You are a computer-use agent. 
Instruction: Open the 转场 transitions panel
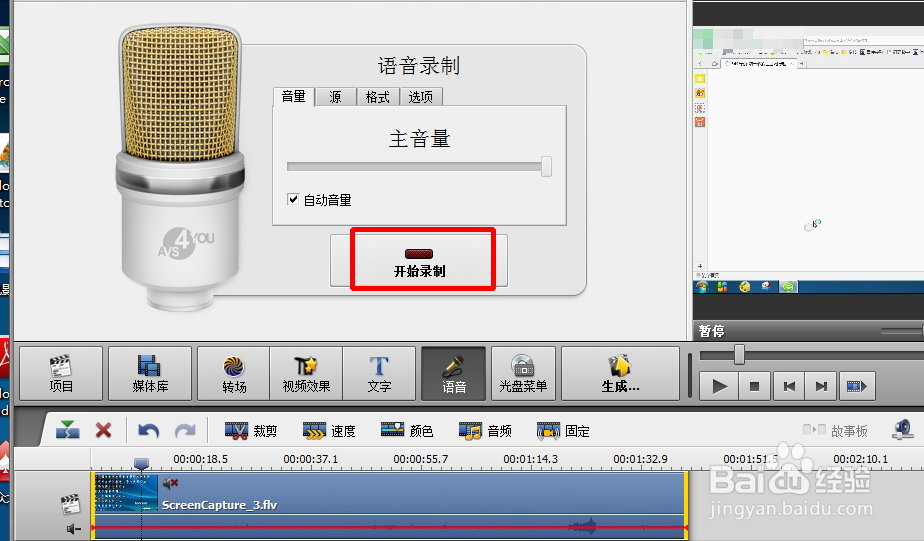234,374
